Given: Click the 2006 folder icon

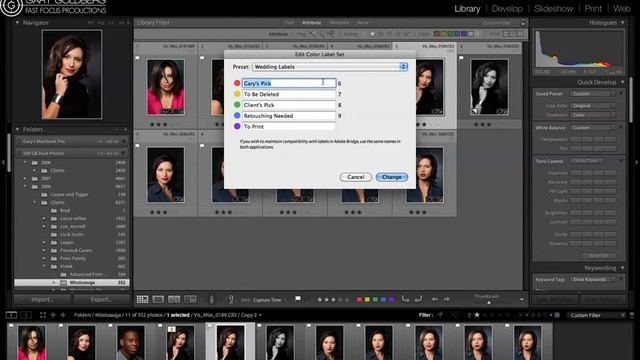Looking at the screenshot, I should click(x=35, y=162).
